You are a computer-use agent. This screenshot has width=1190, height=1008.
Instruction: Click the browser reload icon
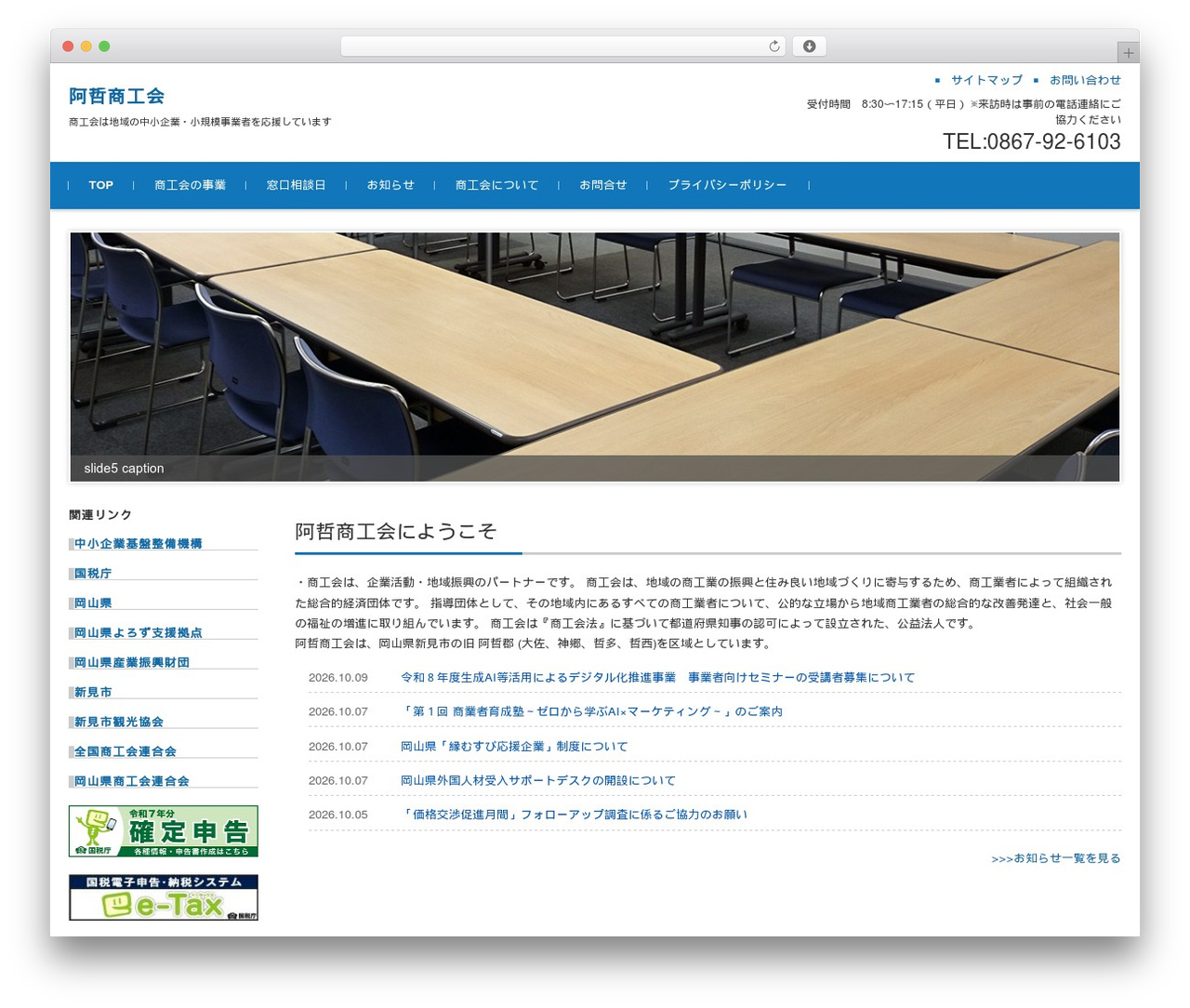pyautogui.click(x=774, y=46)
